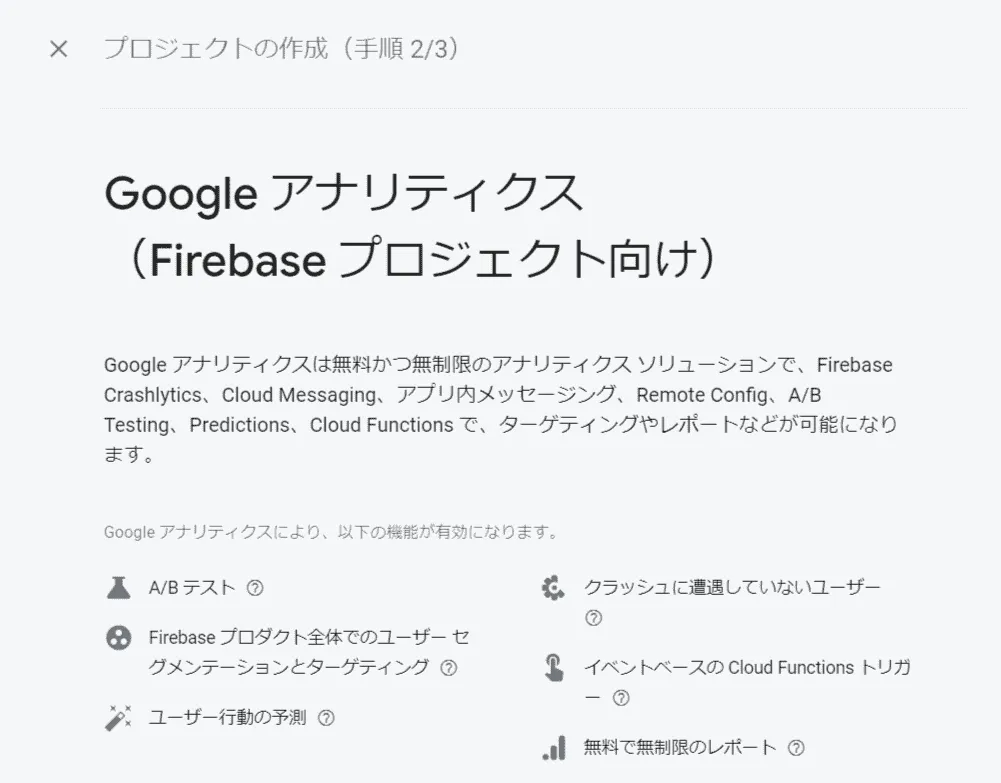The image size is (1001, 783).
Task: Select the A/B テスト flask icon
Action: (119, 589)
